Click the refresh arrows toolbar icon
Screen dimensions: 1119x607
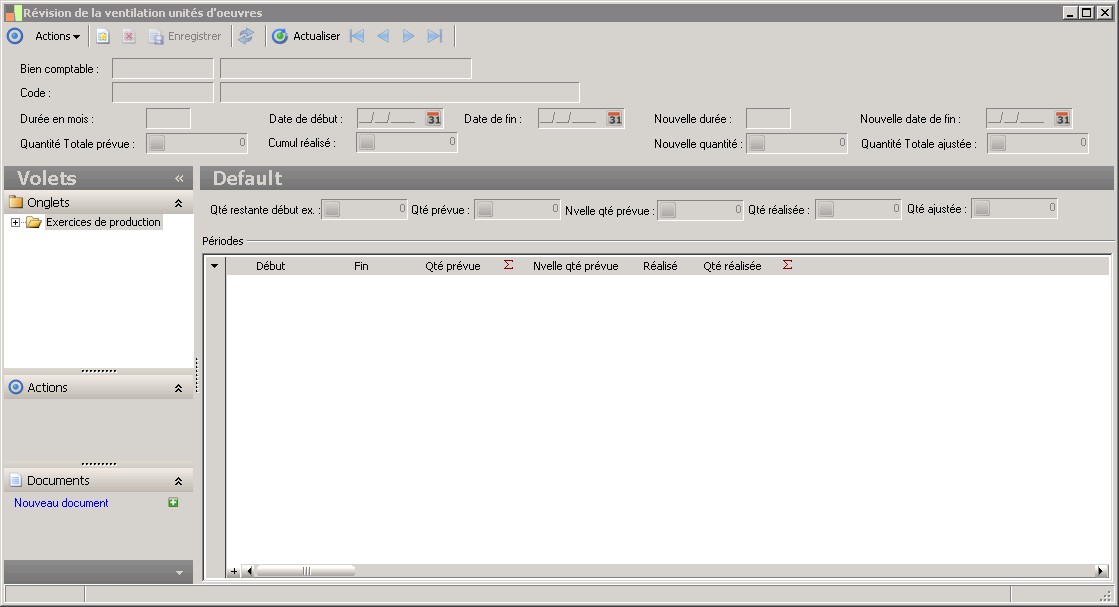point(245,36)
